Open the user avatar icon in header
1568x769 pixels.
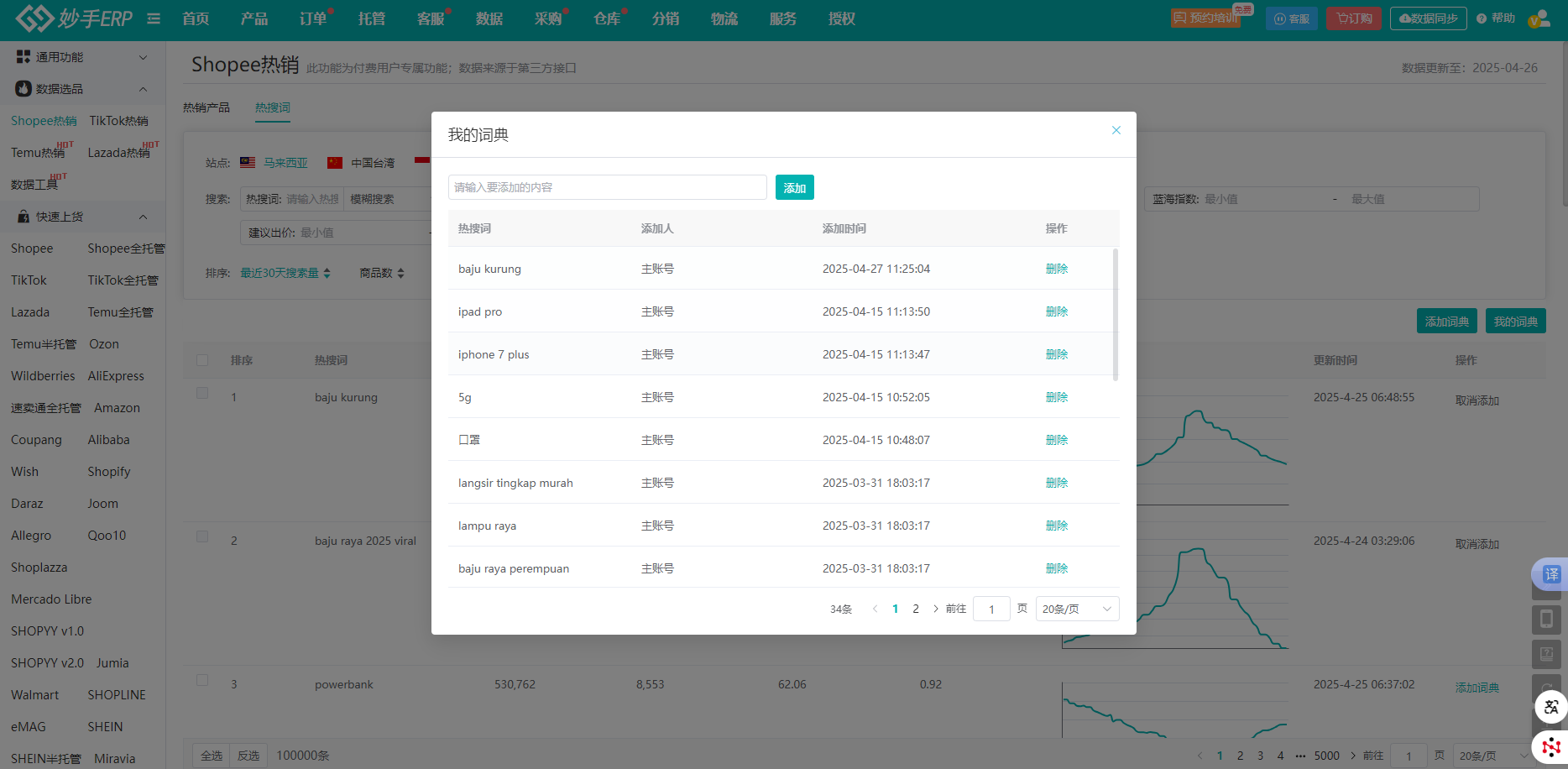(1539, 18)
